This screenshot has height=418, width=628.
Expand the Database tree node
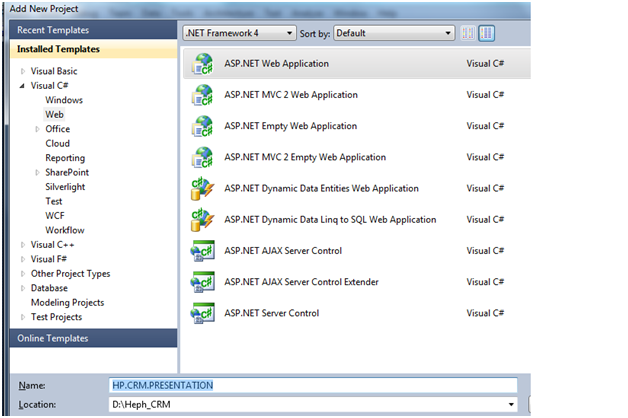click(23, 288)
